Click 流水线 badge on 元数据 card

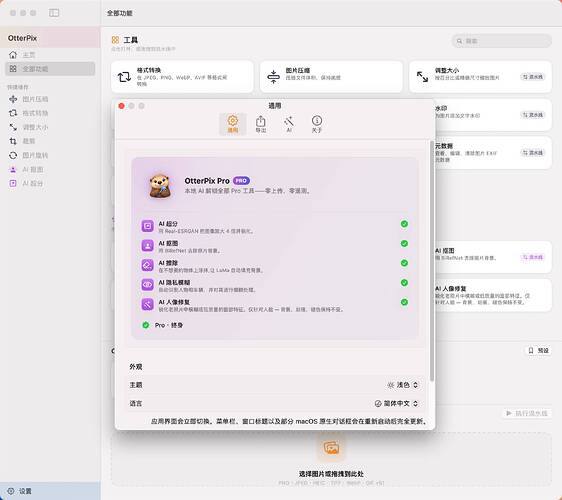(533, 153)
